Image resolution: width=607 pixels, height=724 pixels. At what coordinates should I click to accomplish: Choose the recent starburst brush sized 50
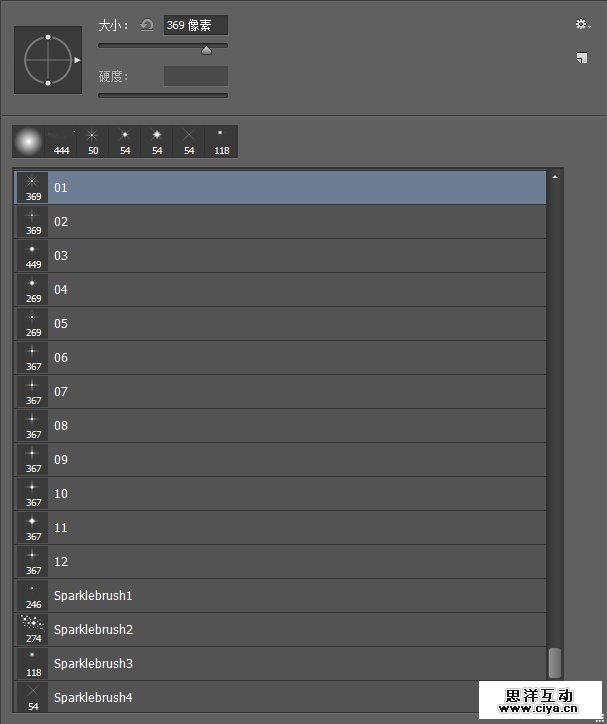pos(93,141)
